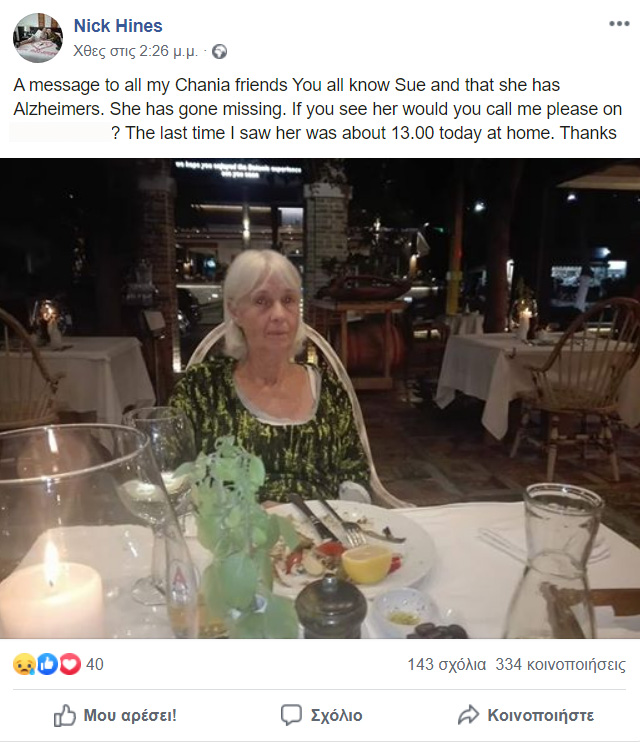Open the three-dot post options menu
Screen dimensions: 640x742
pyautogui.click(x=619, y=24)
